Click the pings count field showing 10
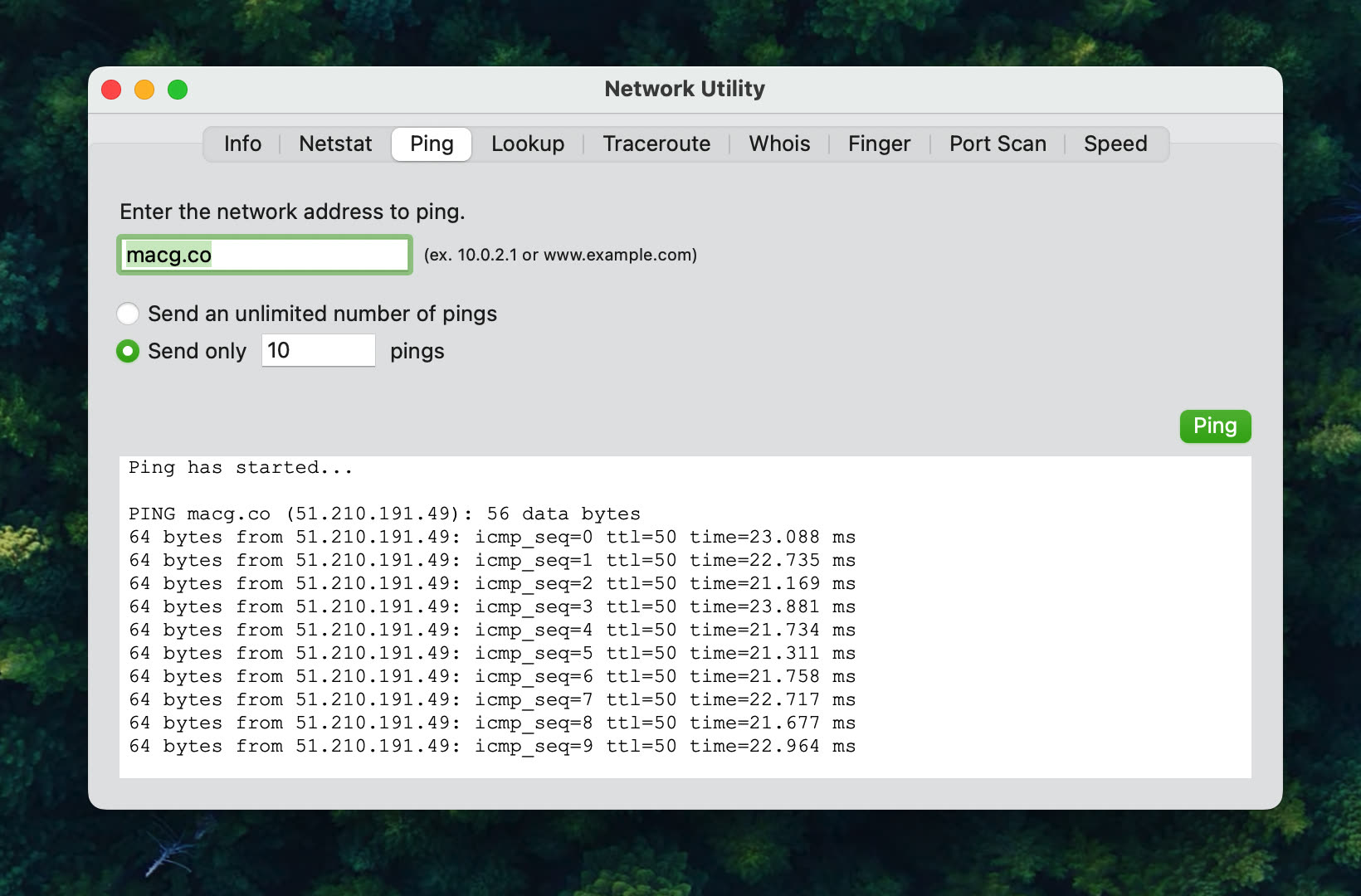This screenshot has width=1361, height=896. [318, 350]
